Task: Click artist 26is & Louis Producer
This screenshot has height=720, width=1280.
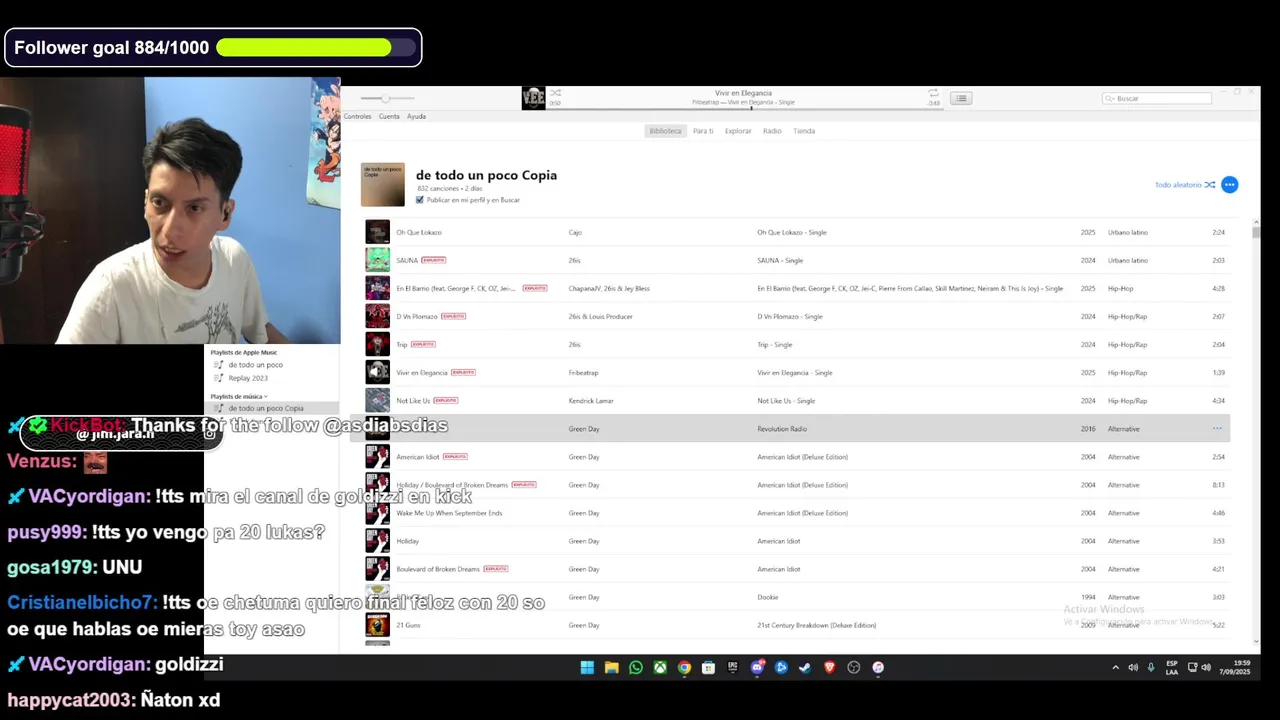Action: [601, 316]
